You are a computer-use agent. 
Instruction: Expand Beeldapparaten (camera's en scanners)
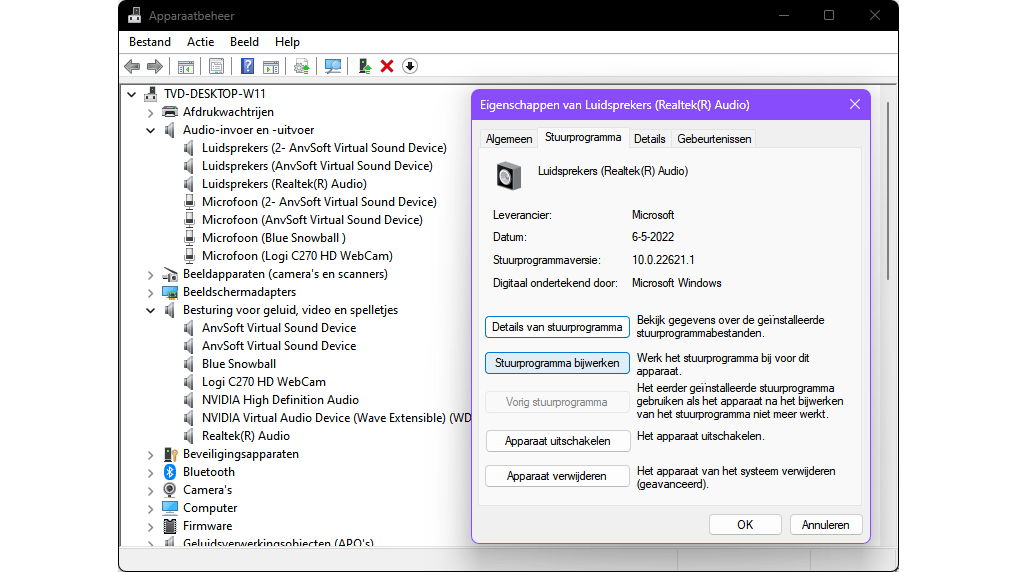(x=150, y=275)
